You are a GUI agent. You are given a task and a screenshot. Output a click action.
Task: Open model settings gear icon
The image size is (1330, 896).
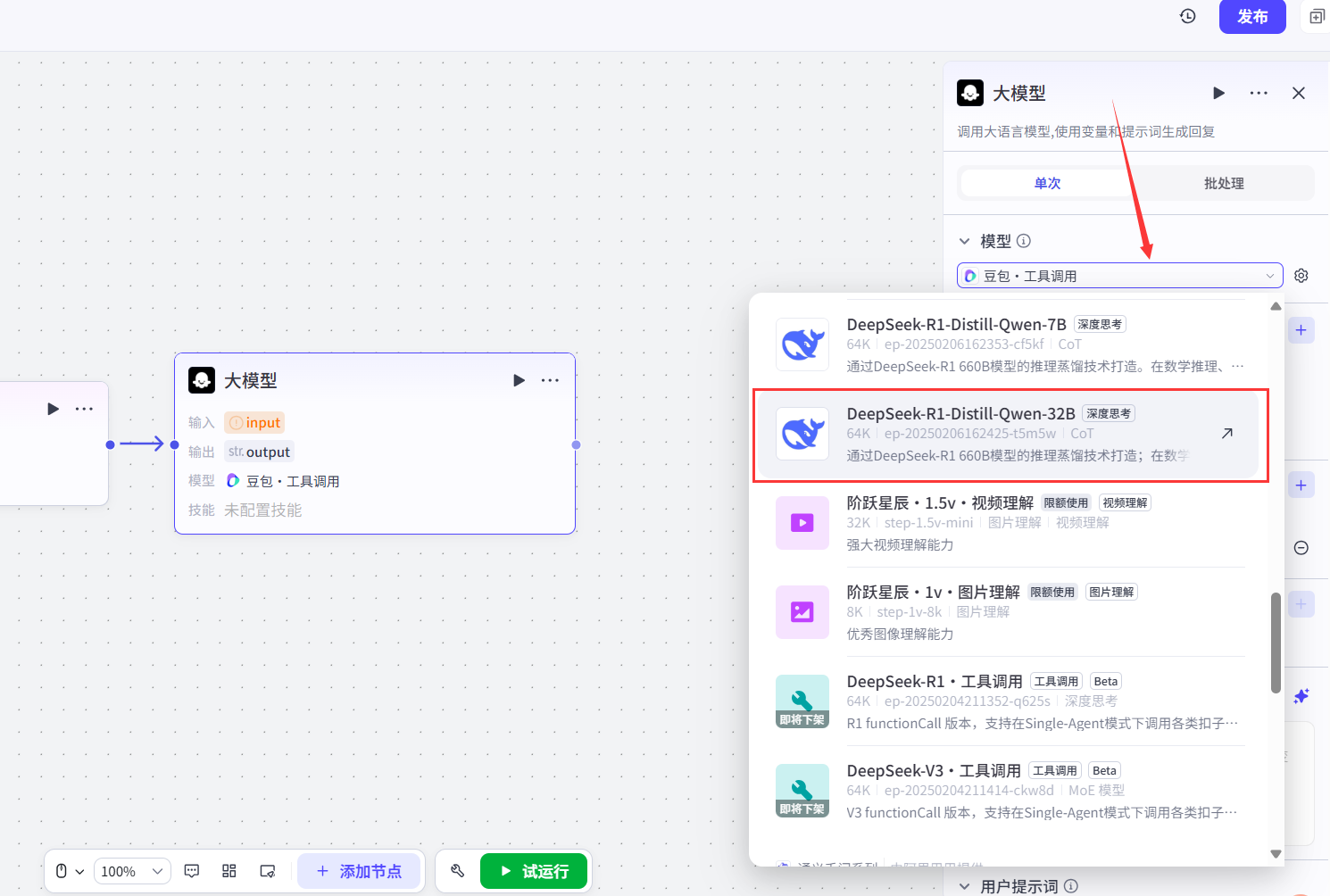(1301, 276)
